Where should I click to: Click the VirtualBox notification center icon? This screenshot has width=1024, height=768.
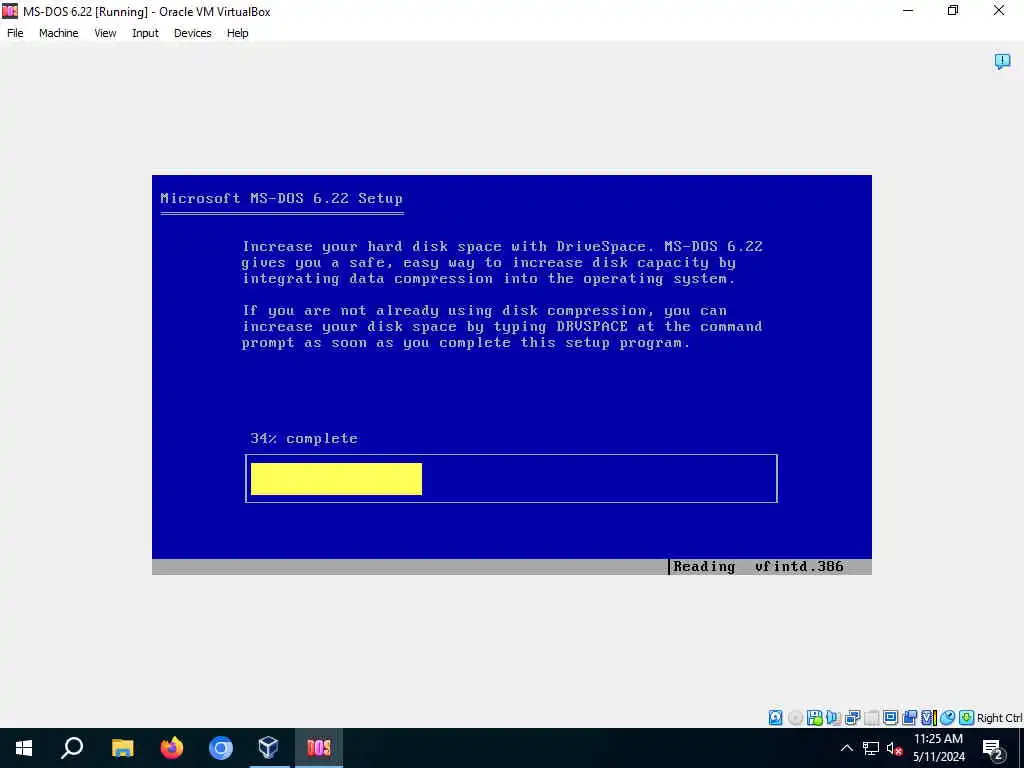(x=1002, y=61)
